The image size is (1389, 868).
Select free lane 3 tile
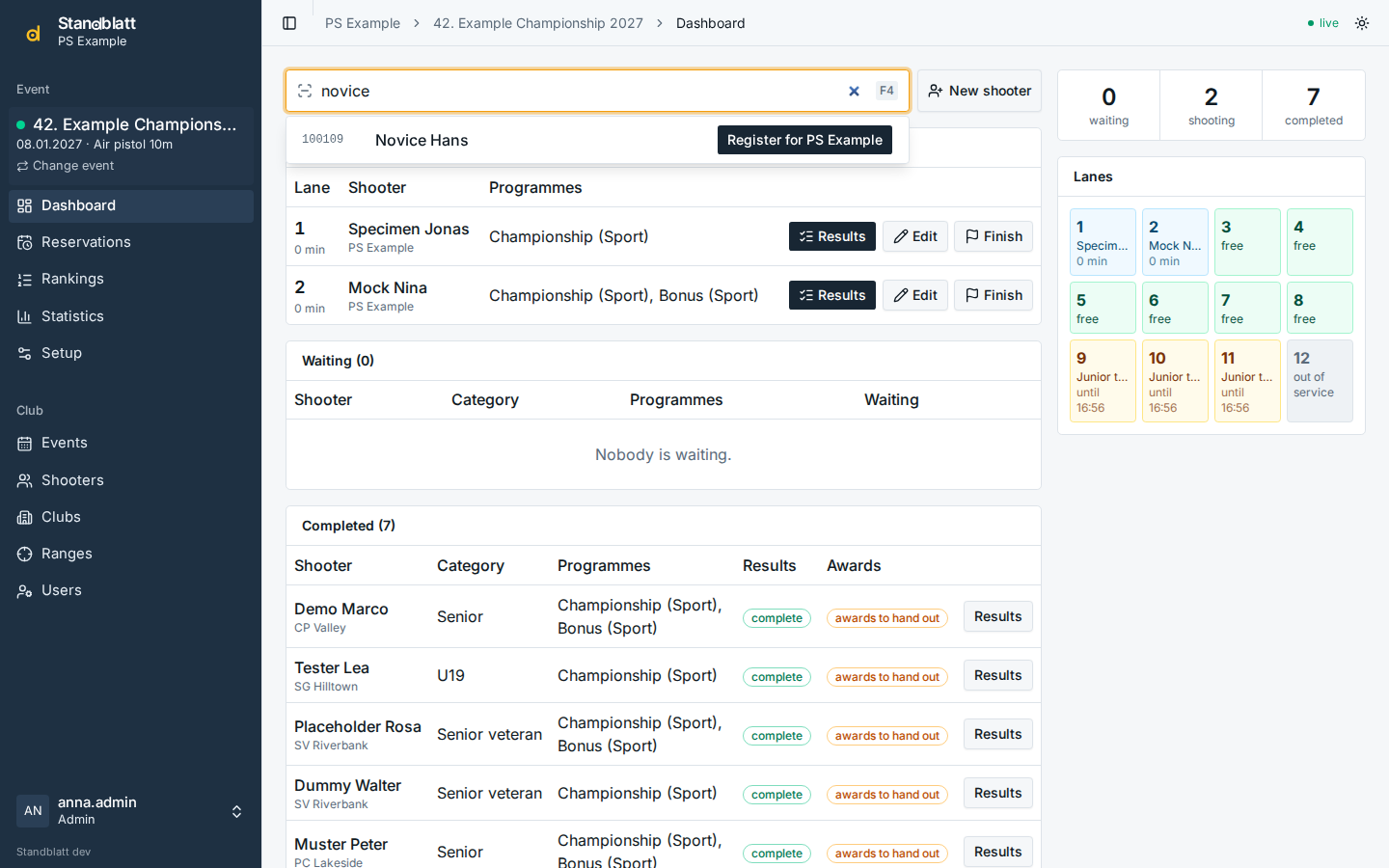click(x=1247, y=242)
